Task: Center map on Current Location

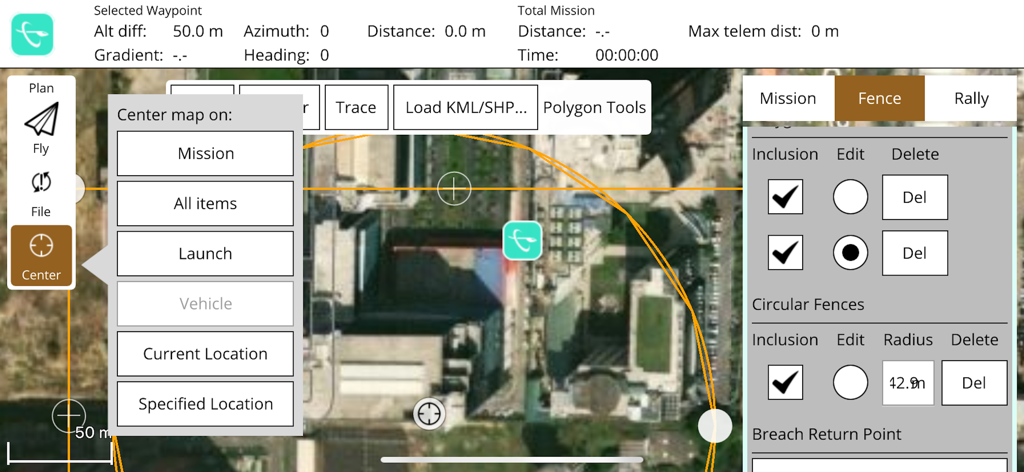Action: click(x=205, y=354)
